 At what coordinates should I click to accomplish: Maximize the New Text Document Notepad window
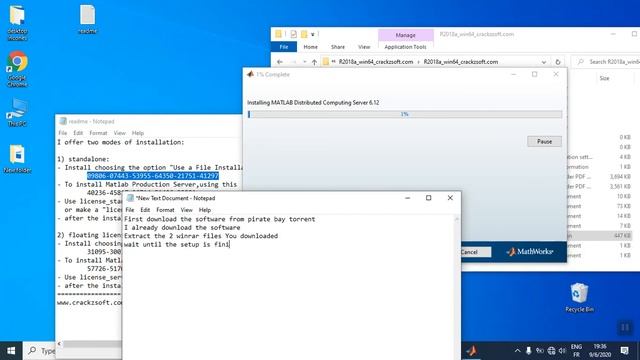429,198
